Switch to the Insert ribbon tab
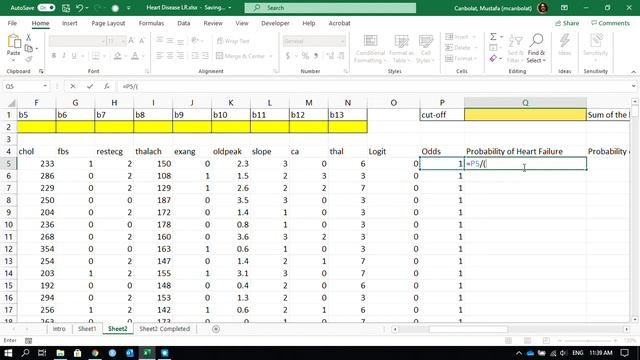The image size is (640, 360). [x=69, y=23]
